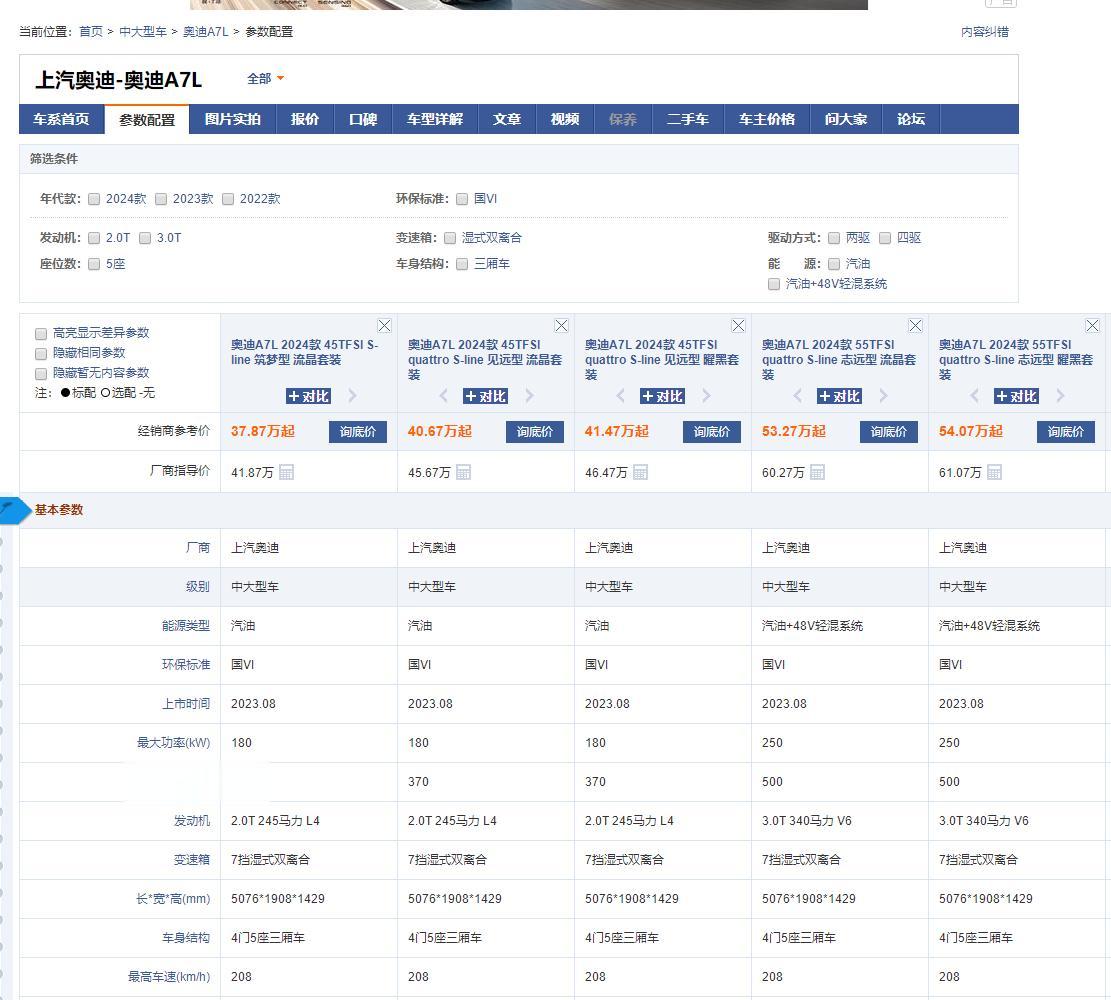
Task: Move 55TFSI 志远型 曜黑套装 column left
Action: (x=975, y=396)
